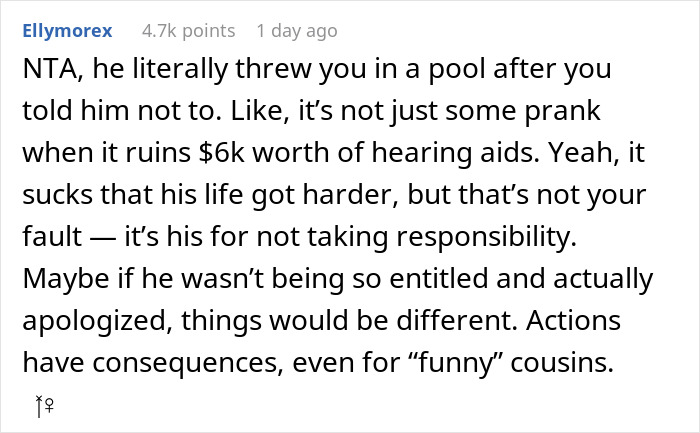700x433 pixels.
Task: Click the female symbol icon below the comment
Action: pyautogui.click(x=49, y=405)
